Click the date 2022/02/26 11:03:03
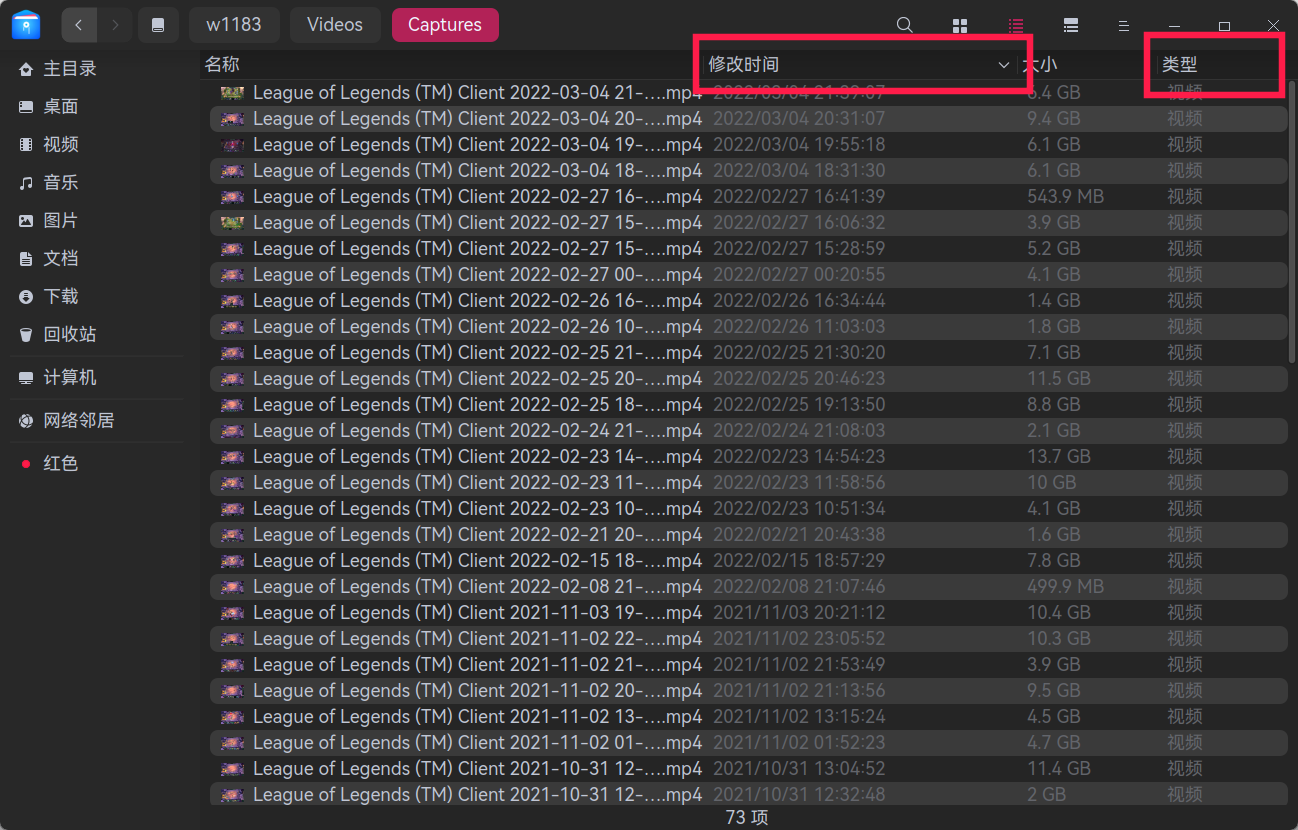 tap(799, 327)
